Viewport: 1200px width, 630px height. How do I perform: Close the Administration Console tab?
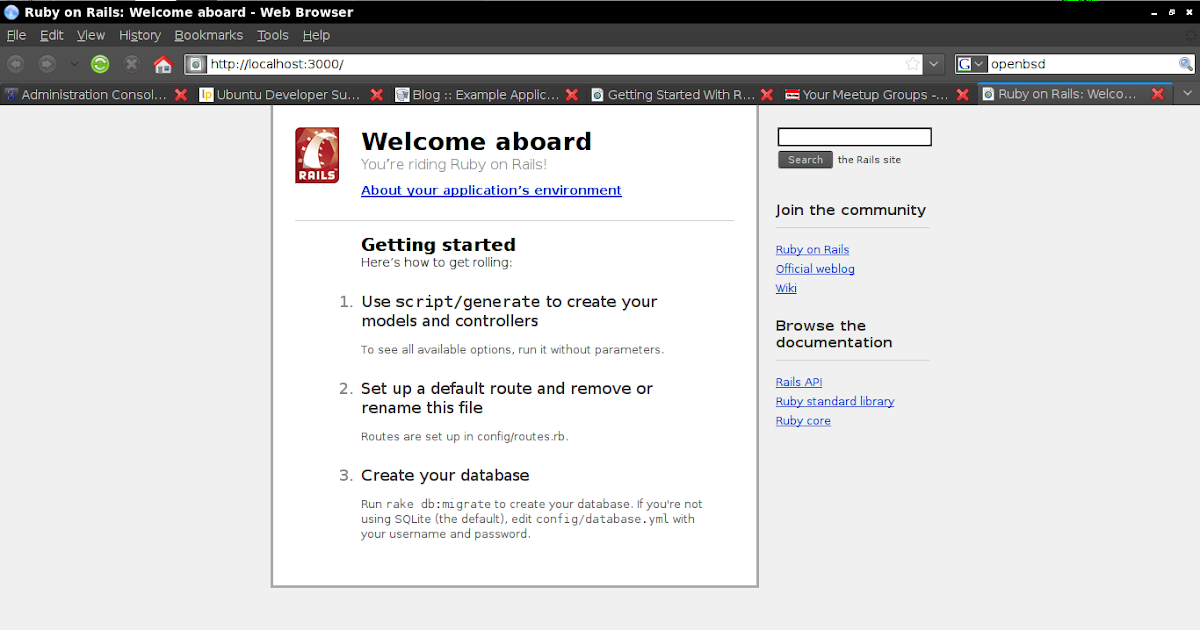(x=181, y=95)
